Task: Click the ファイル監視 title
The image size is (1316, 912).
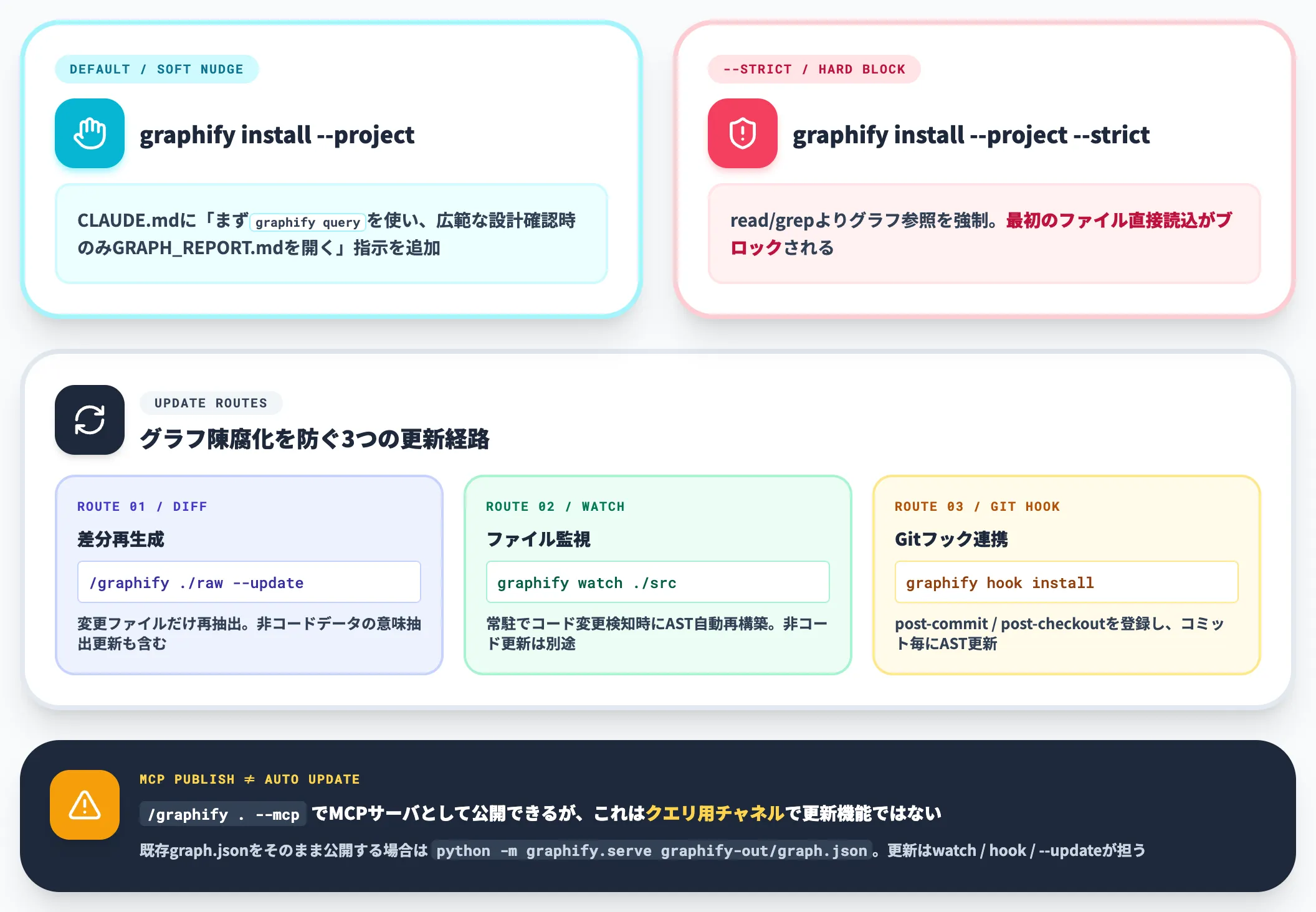Action: tap(538, 539)
